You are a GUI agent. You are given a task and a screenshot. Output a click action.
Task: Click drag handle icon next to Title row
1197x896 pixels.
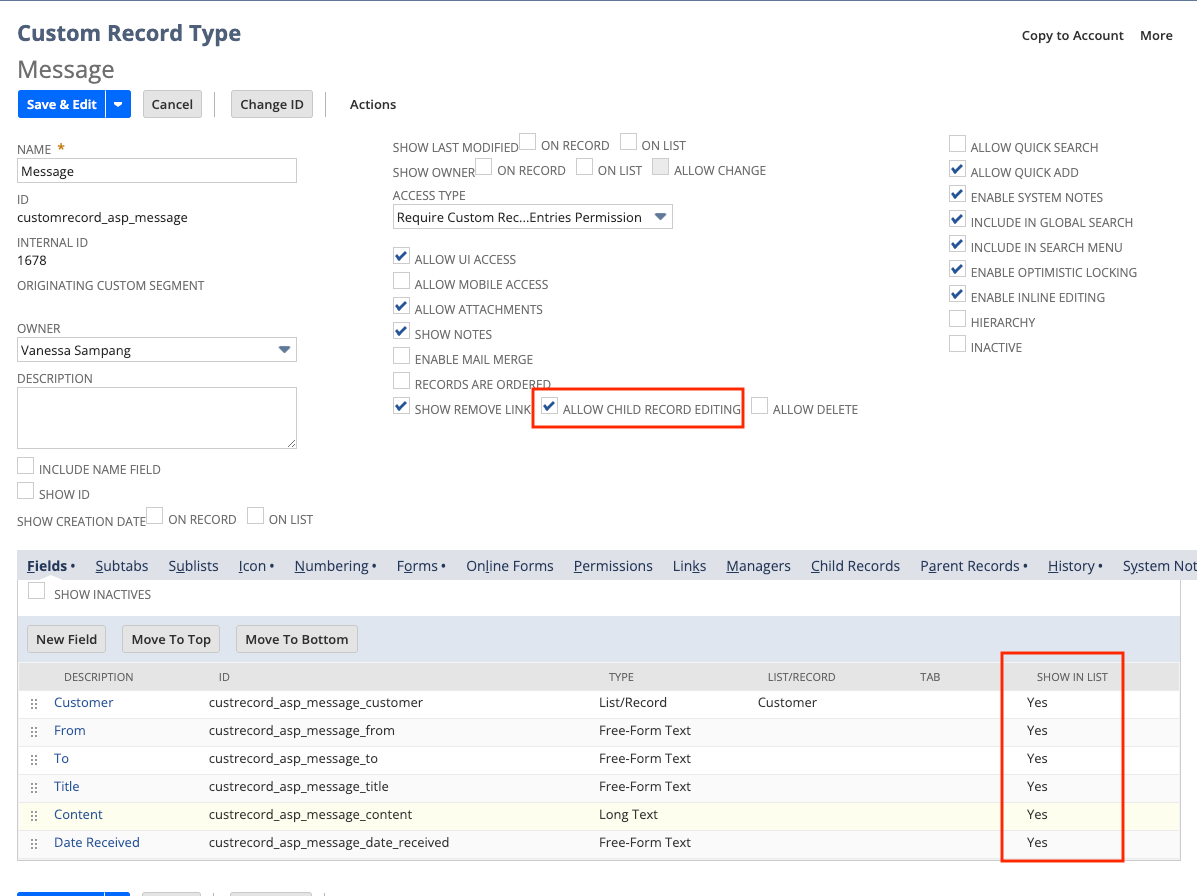click(x=34, y=788)
